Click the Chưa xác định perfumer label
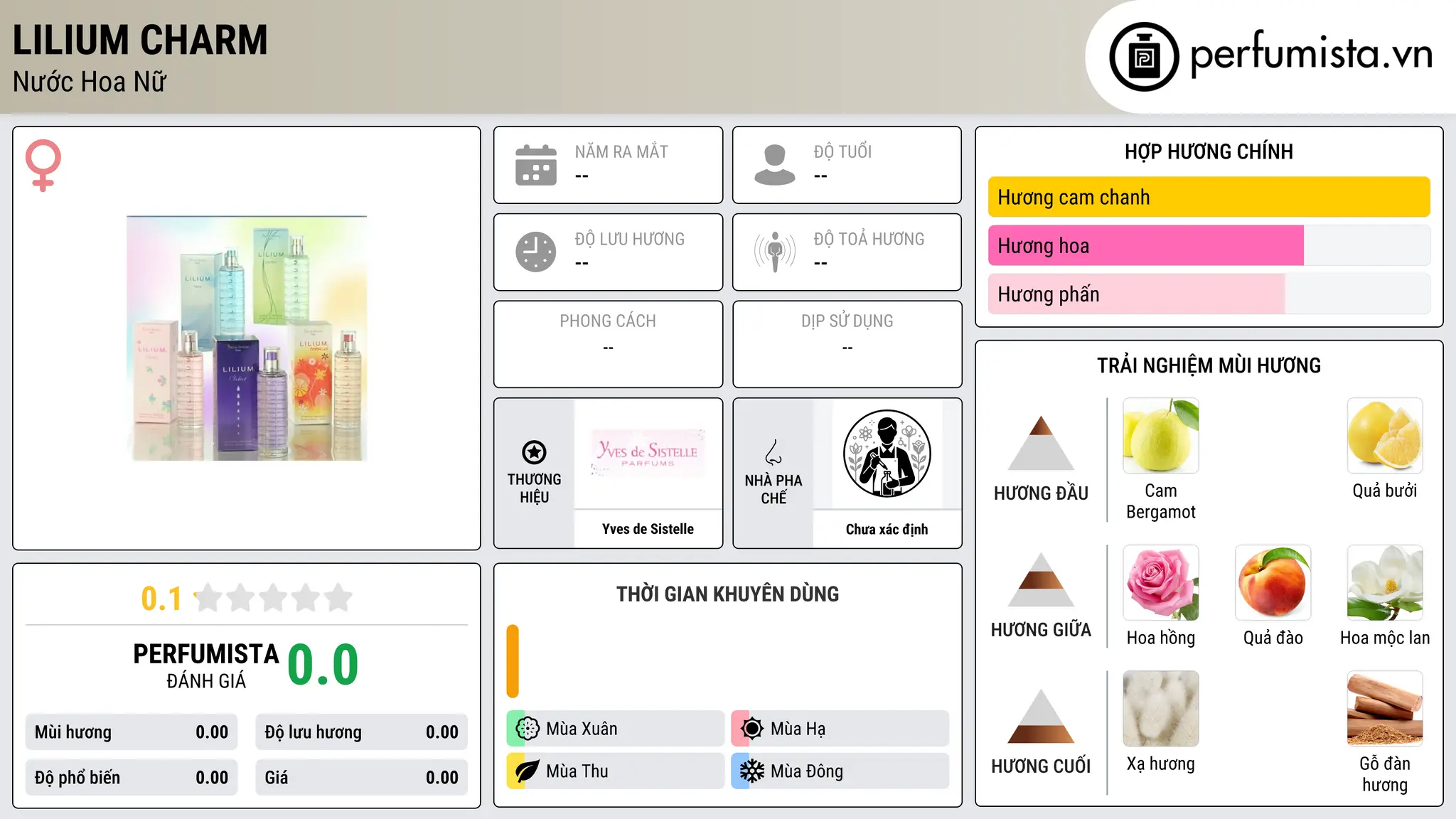 (887, 529)
